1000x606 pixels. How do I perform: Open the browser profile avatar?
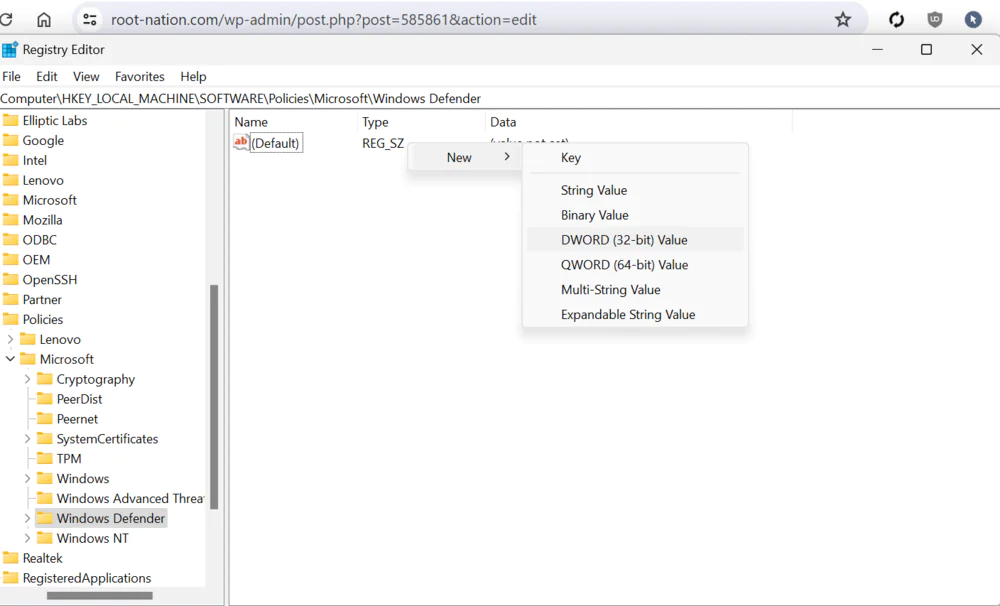click(973, 20)
